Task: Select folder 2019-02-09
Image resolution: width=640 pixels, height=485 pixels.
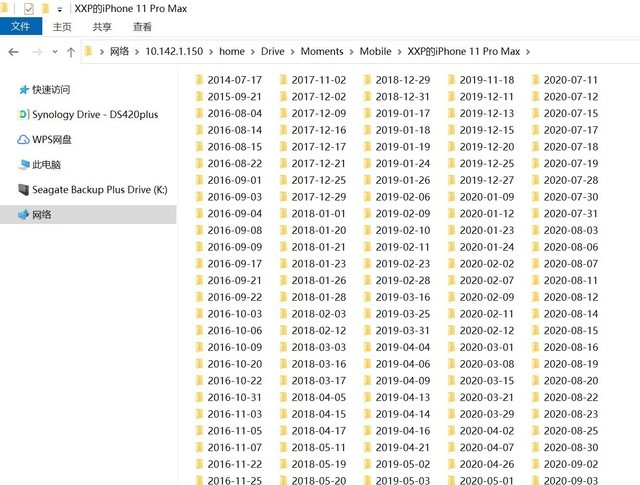Action: tap(403, 214)
